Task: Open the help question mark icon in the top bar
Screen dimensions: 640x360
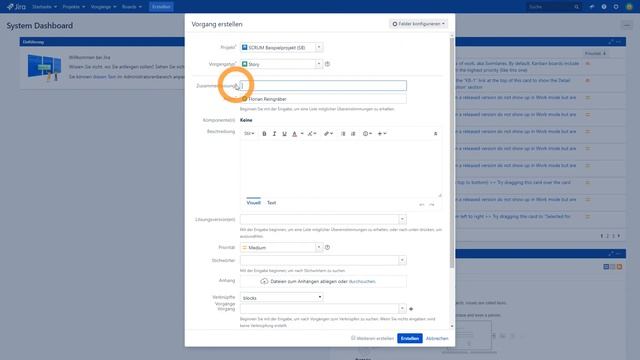Action: pyautogui.click(x=604, y=7)
